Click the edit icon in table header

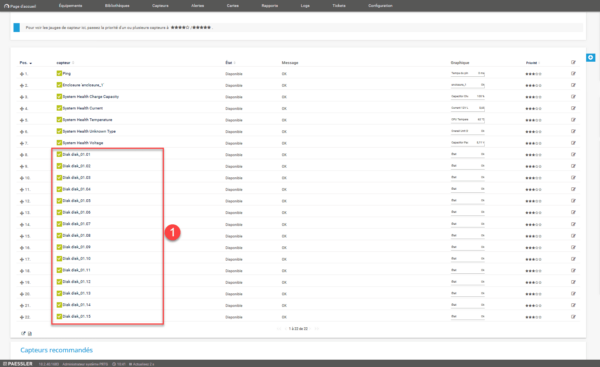(573, 62)
